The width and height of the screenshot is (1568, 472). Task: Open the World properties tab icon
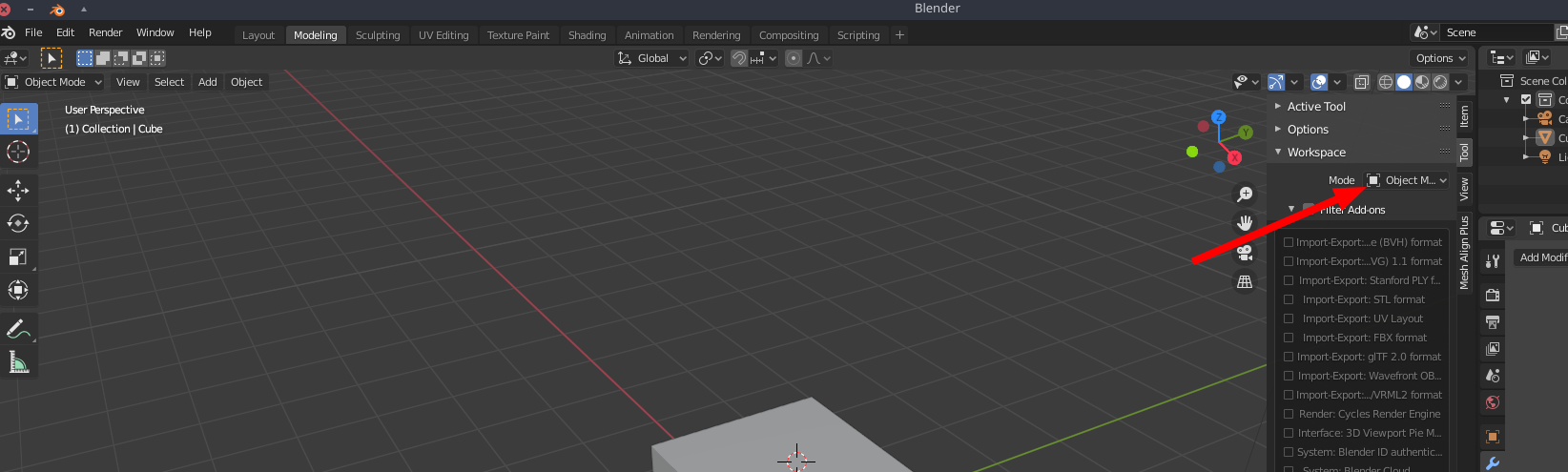coord(1493,402)
